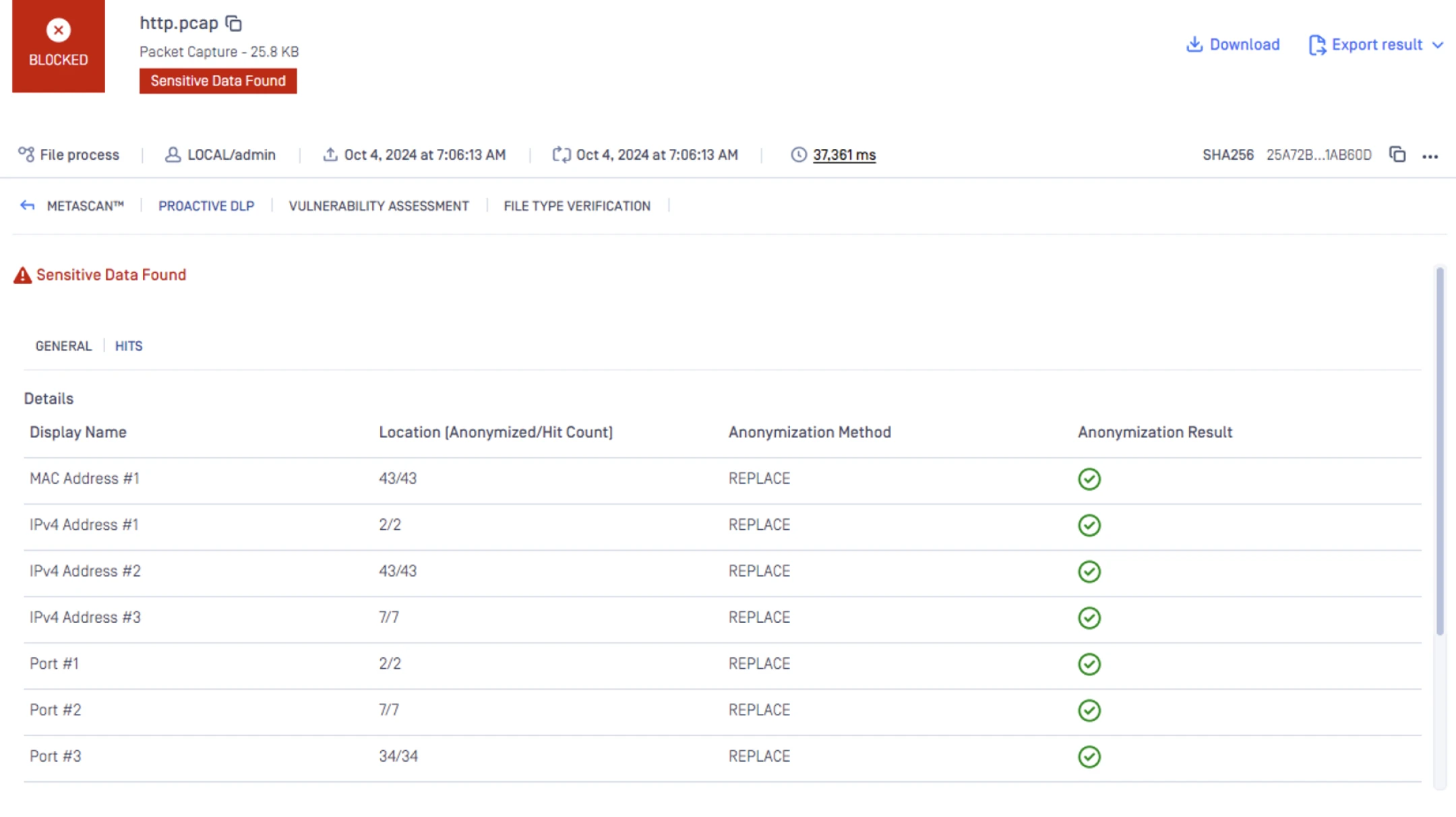Click the File process workflow icon
Screen dimensions: 1456x817
[x=26, y=154]
